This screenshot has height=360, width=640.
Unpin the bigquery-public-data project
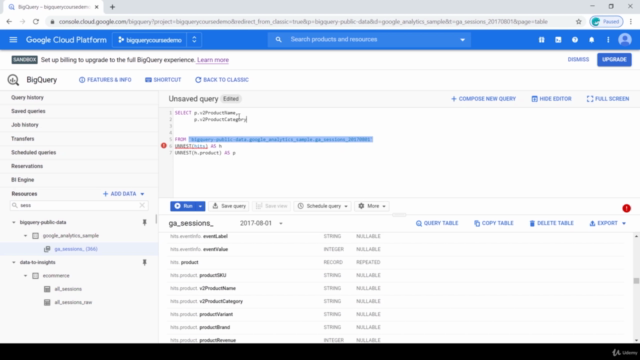coord(144,222)
